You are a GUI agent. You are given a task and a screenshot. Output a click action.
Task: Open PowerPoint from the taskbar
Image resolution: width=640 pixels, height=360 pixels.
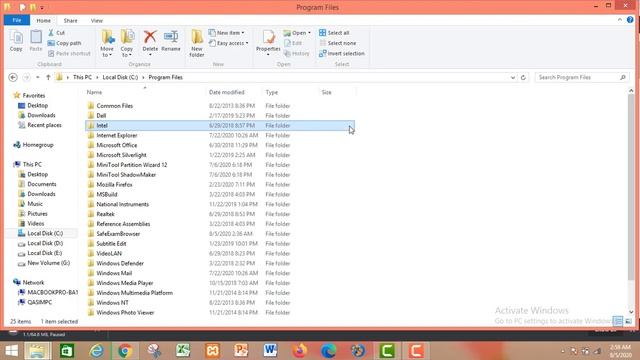coord(241,351)
